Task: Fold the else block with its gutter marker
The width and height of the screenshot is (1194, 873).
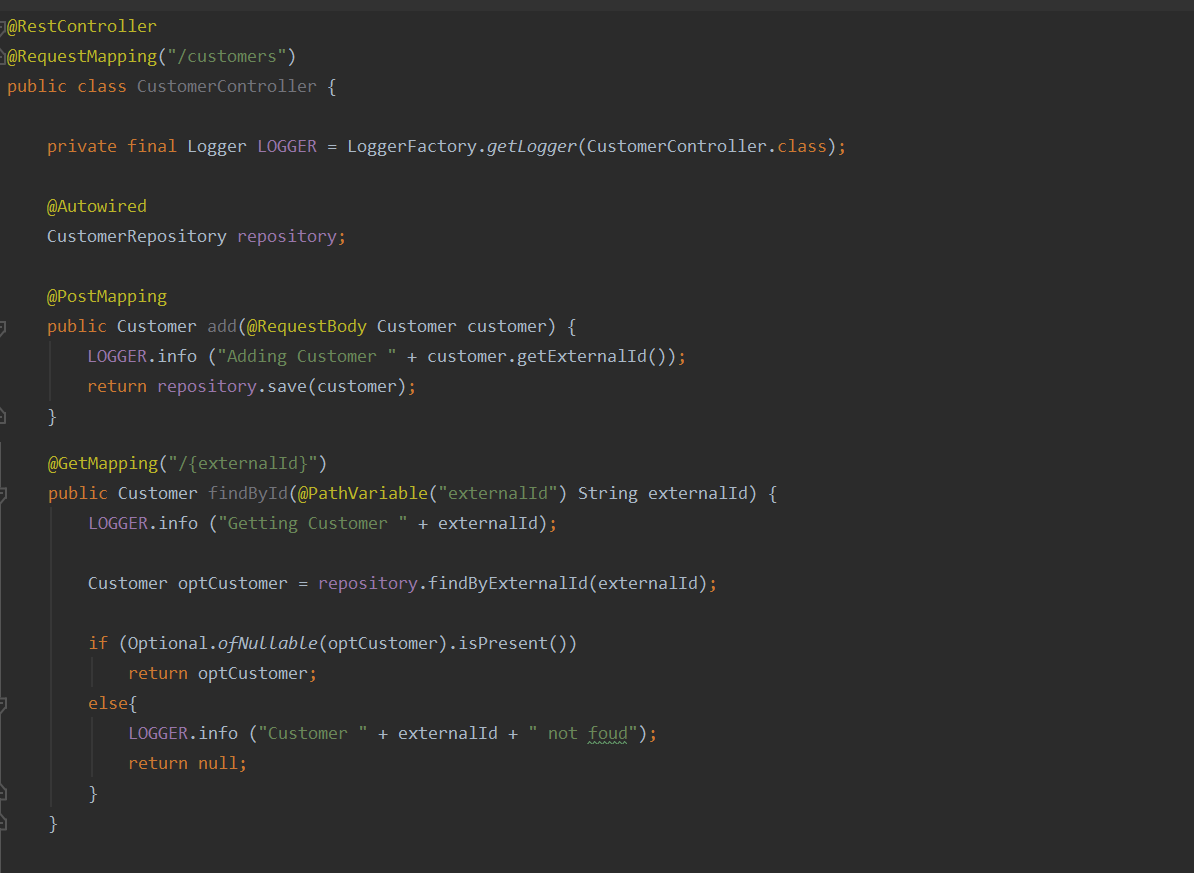Action: tap(2, 705)
